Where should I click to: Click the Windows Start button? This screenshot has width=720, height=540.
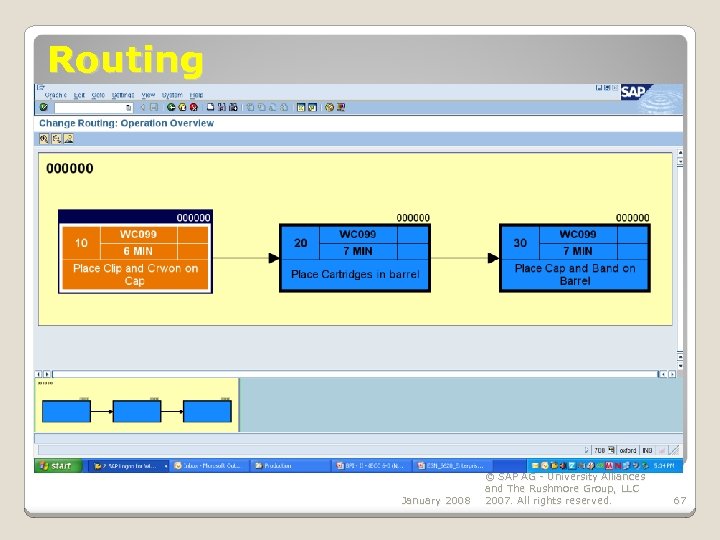pyautogui.click(x=58, y=466)
